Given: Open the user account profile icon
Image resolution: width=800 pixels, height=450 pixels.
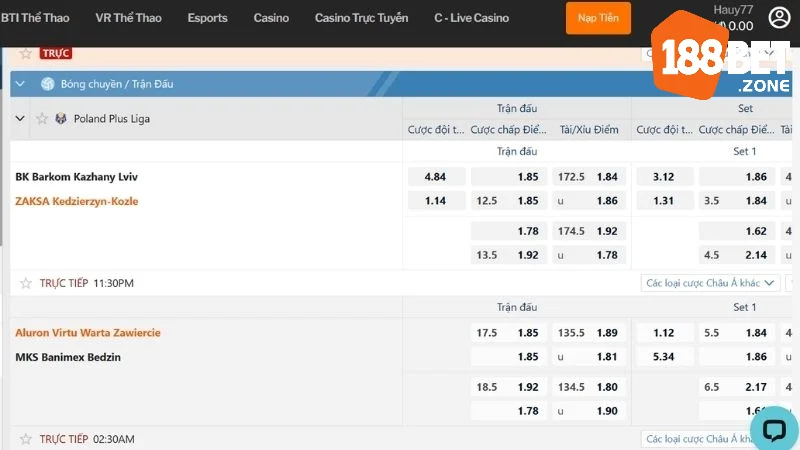Looking at the screenshot, I should click(x=779, y=18).
